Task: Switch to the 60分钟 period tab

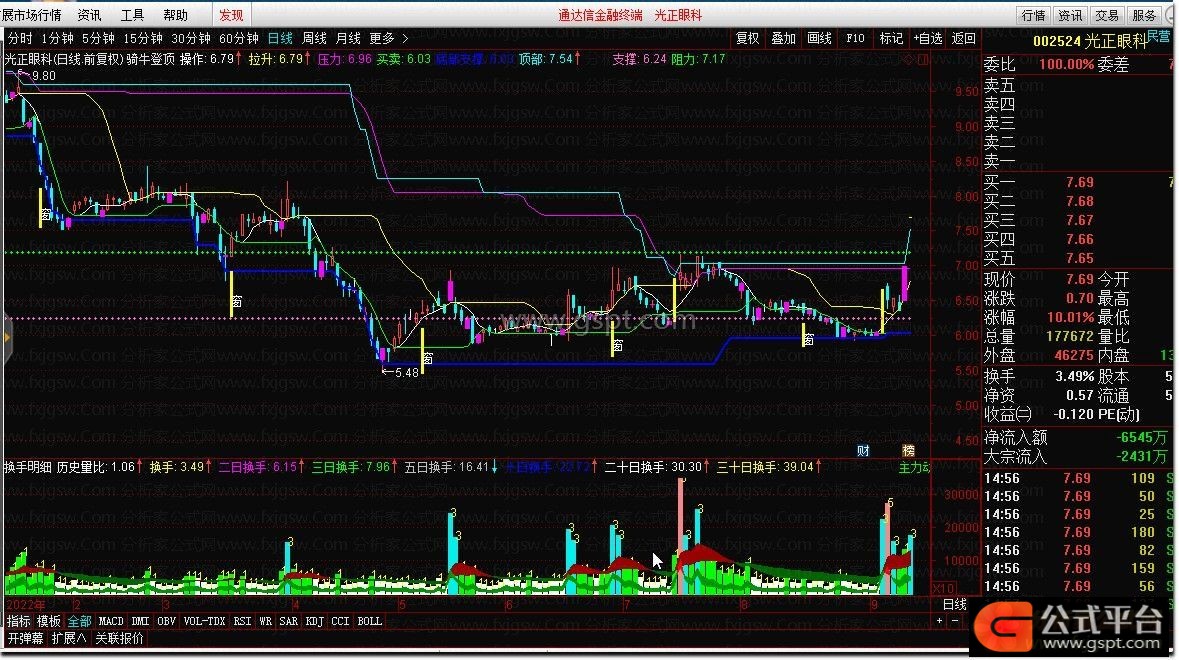Action: point(239,38)
